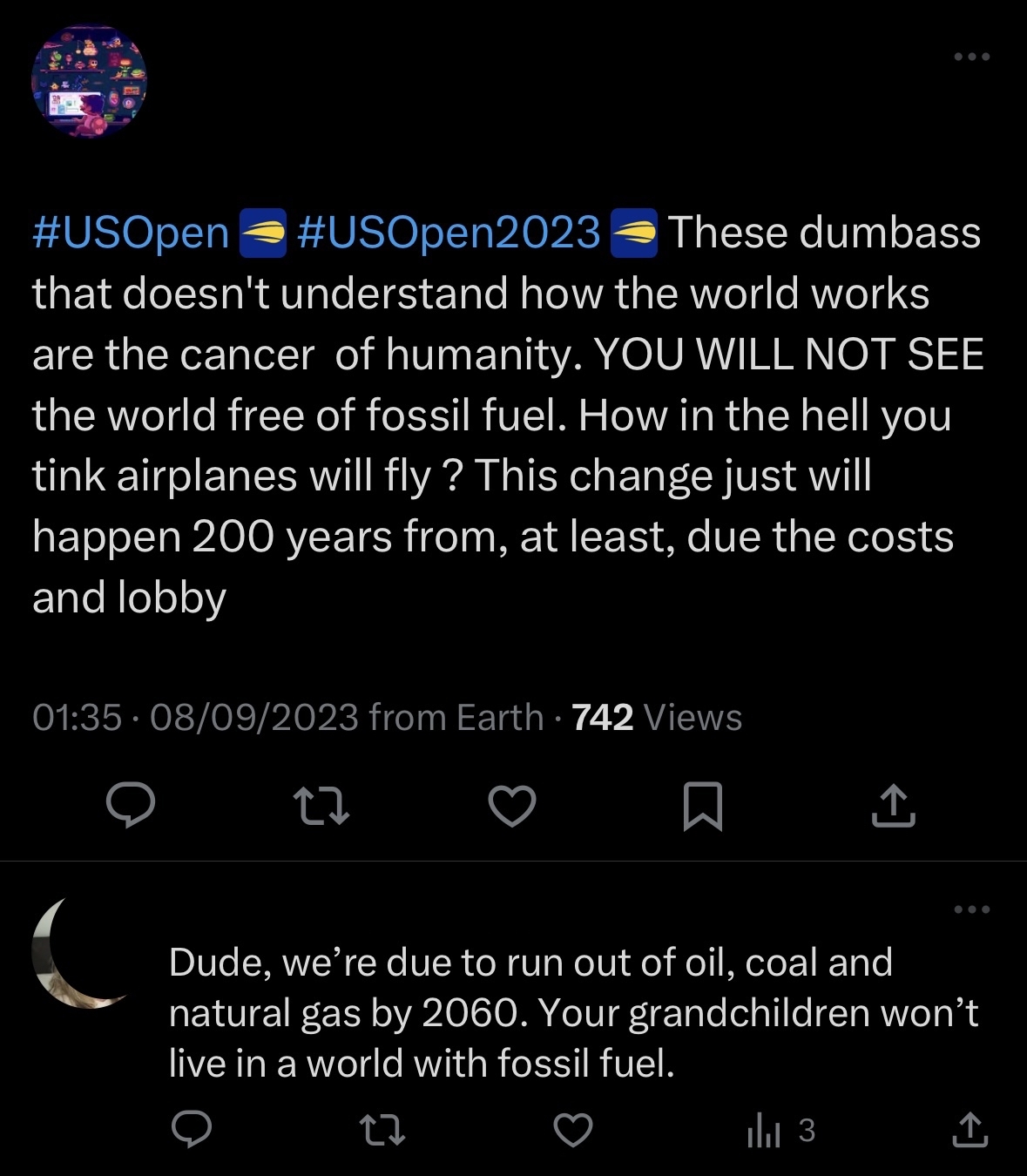Click the tweet timestamp 01:35 · 08/09/2023

pyautogui.click(x=195, y=718)
